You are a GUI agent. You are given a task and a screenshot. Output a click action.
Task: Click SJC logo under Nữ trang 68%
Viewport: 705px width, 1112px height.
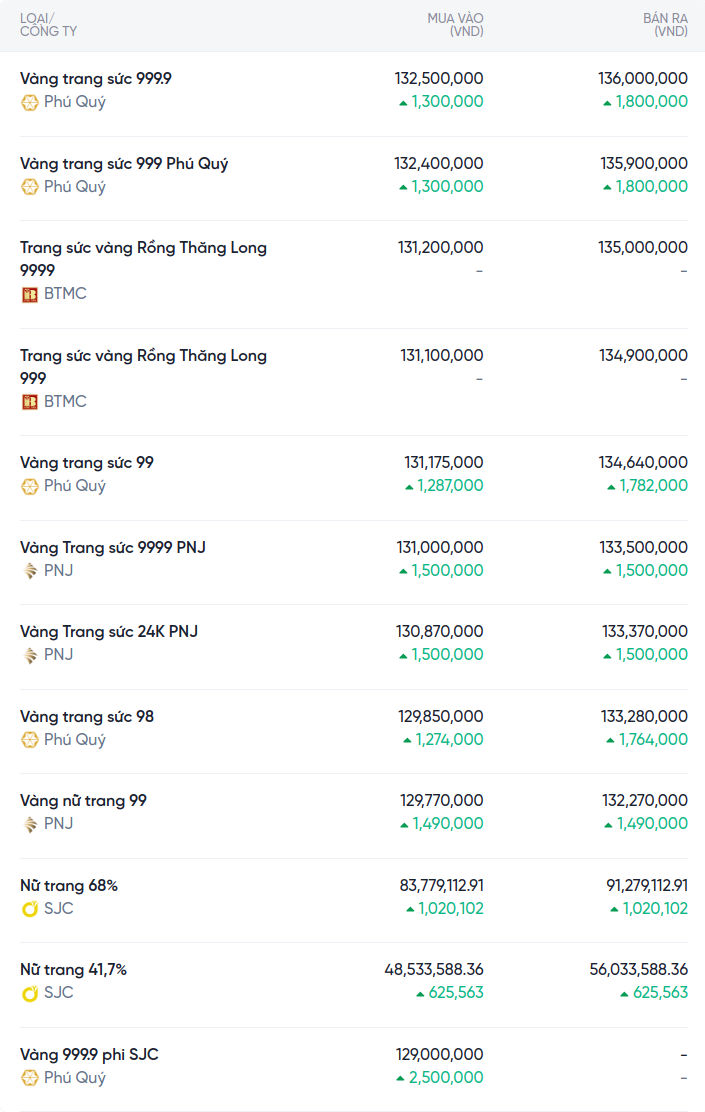pos(30,909)
